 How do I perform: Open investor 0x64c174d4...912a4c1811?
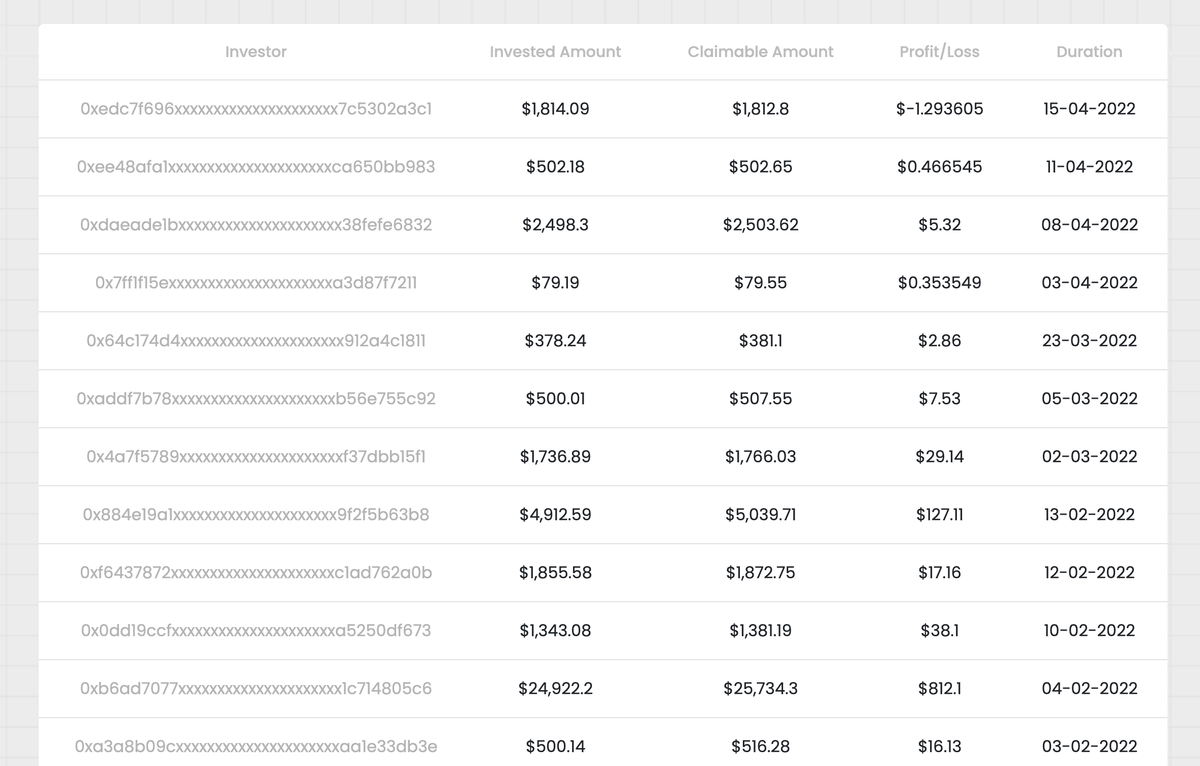click(x=256, y=341)
